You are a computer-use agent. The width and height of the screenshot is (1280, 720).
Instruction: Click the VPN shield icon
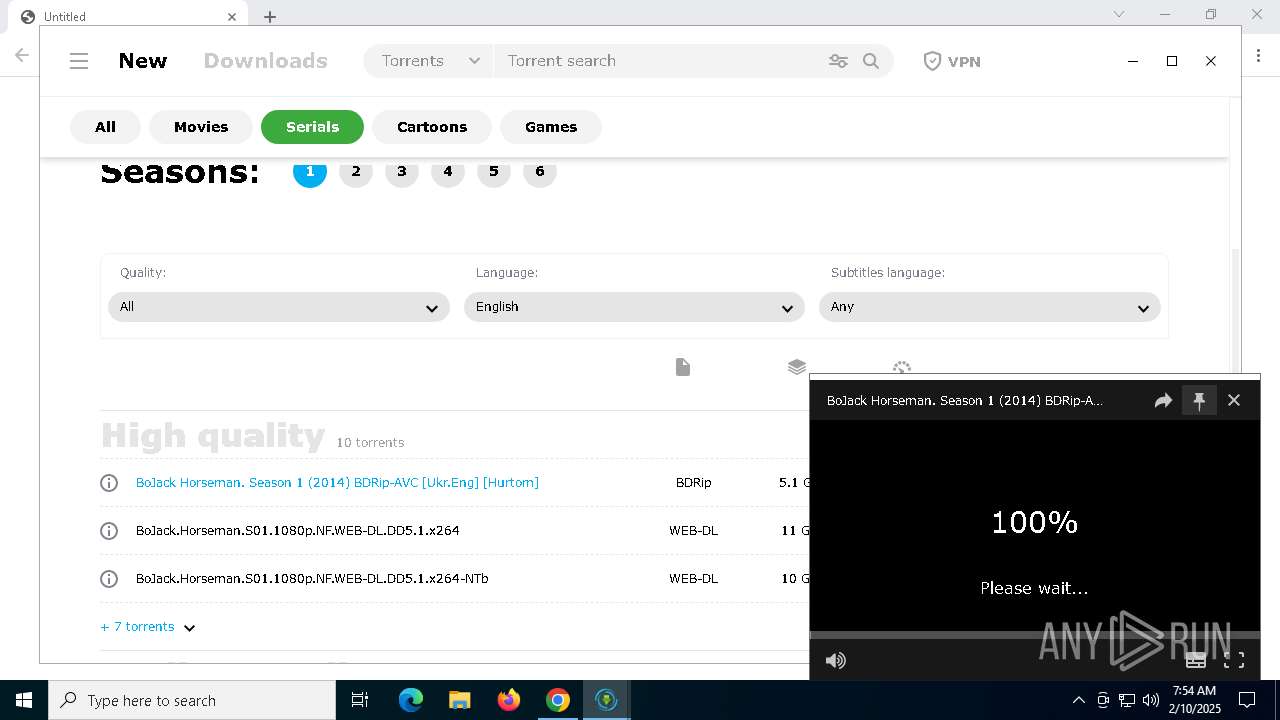(x=932, y=61)
